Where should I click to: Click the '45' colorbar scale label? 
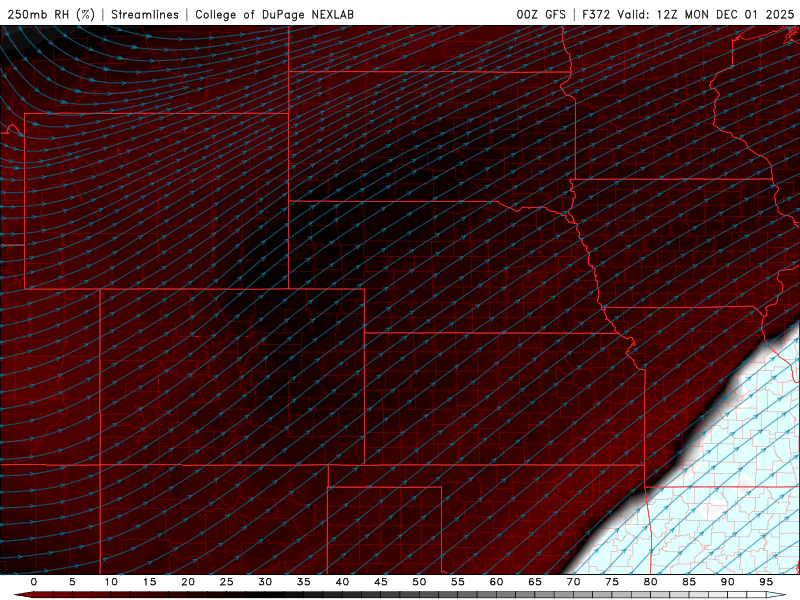point(380,582)
